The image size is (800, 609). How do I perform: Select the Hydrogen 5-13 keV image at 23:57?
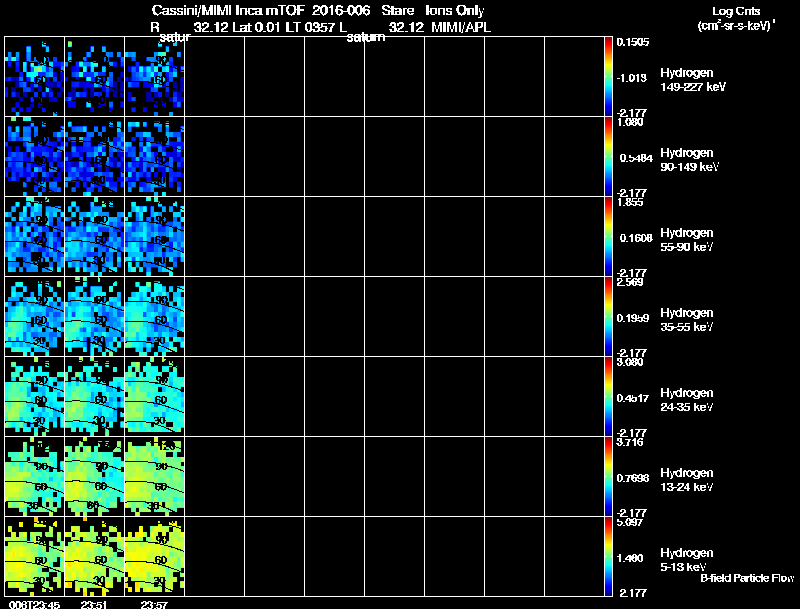(x=155, y=557)
